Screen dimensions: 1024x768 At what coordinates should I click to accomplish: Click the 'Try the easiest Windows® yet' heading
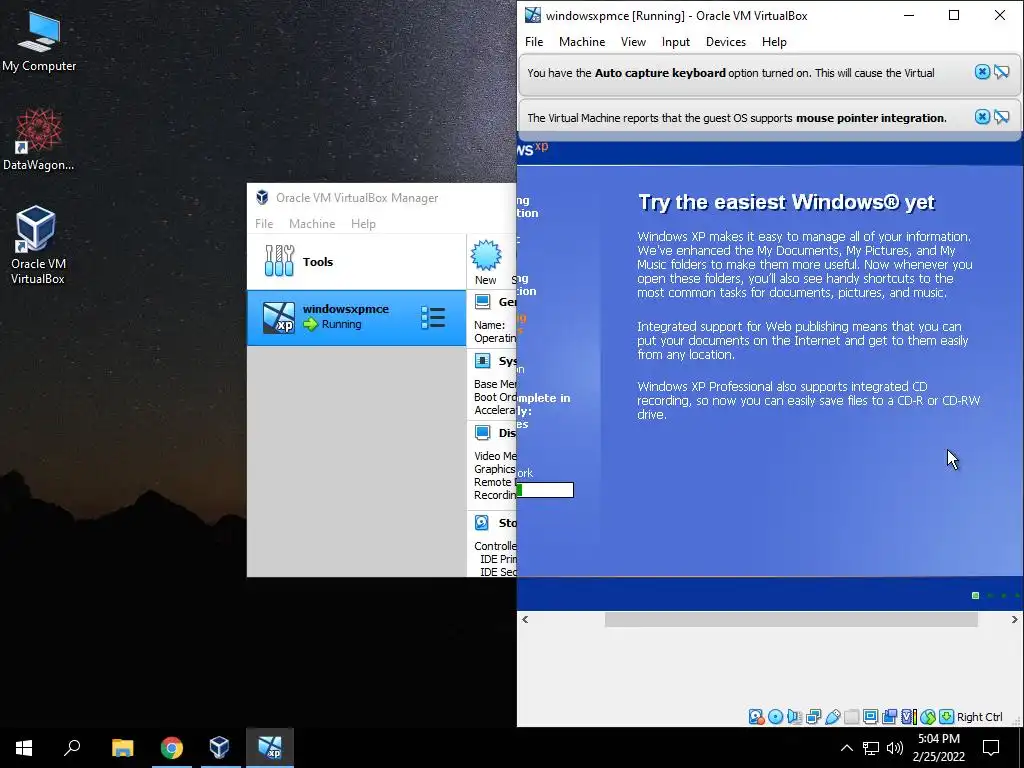coord(786,202)
